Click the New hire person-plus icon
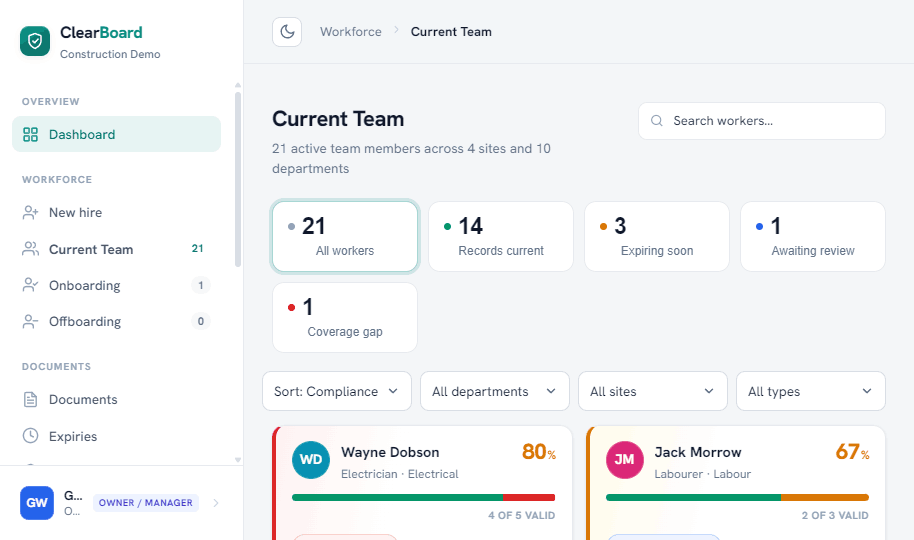Screen dimensions: 914x540 coord(30,212)
